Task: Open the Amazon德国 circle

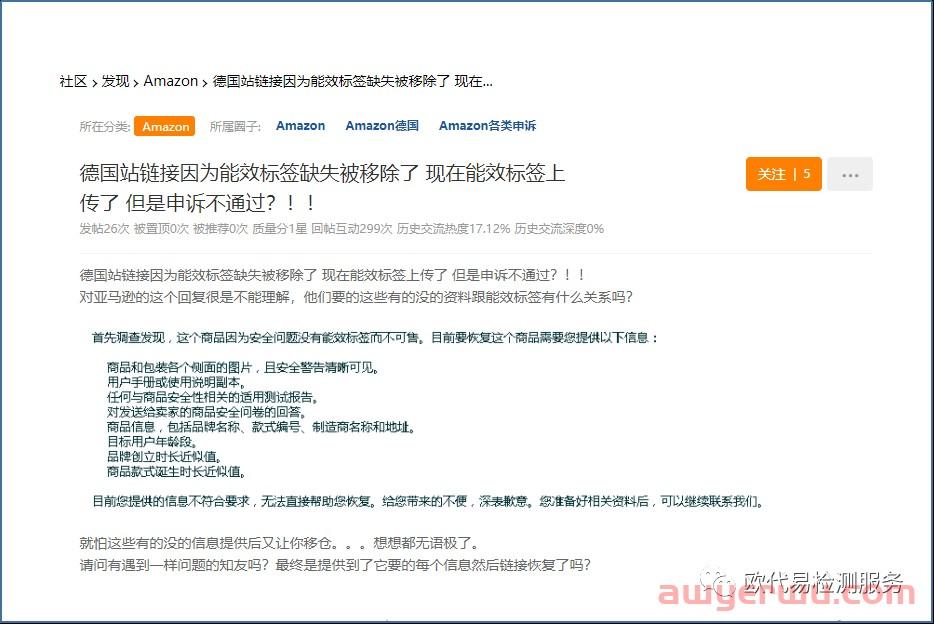Action: (382, 126)
